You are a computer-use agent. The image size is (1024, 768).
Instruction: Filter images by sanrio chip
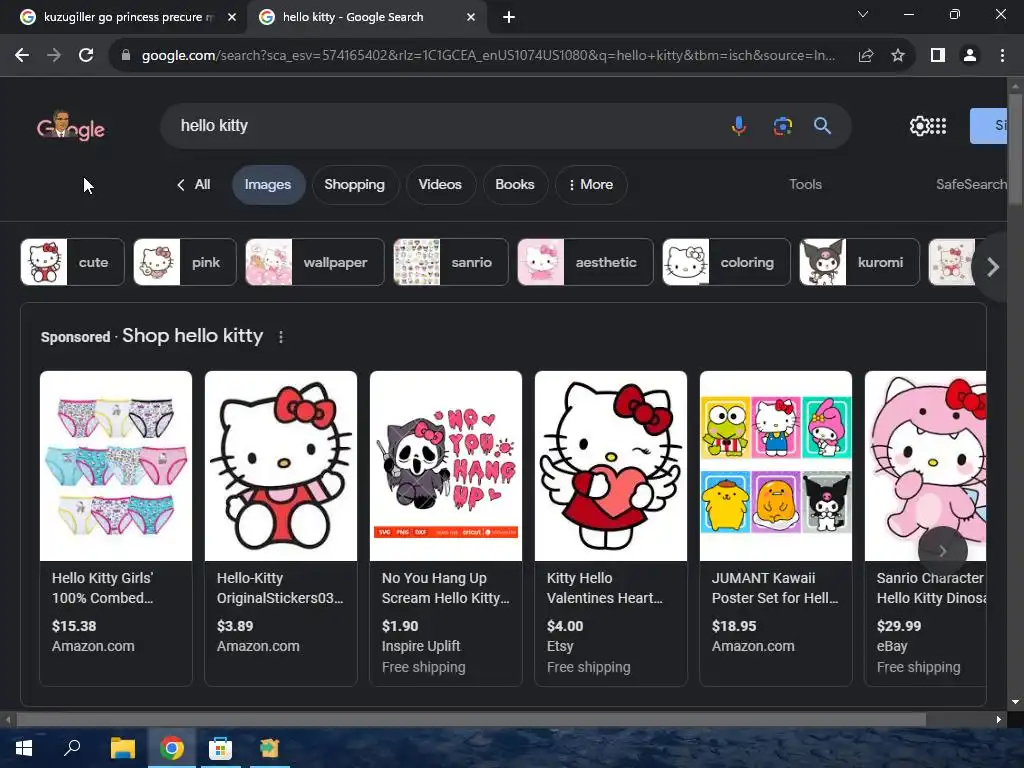451,263
